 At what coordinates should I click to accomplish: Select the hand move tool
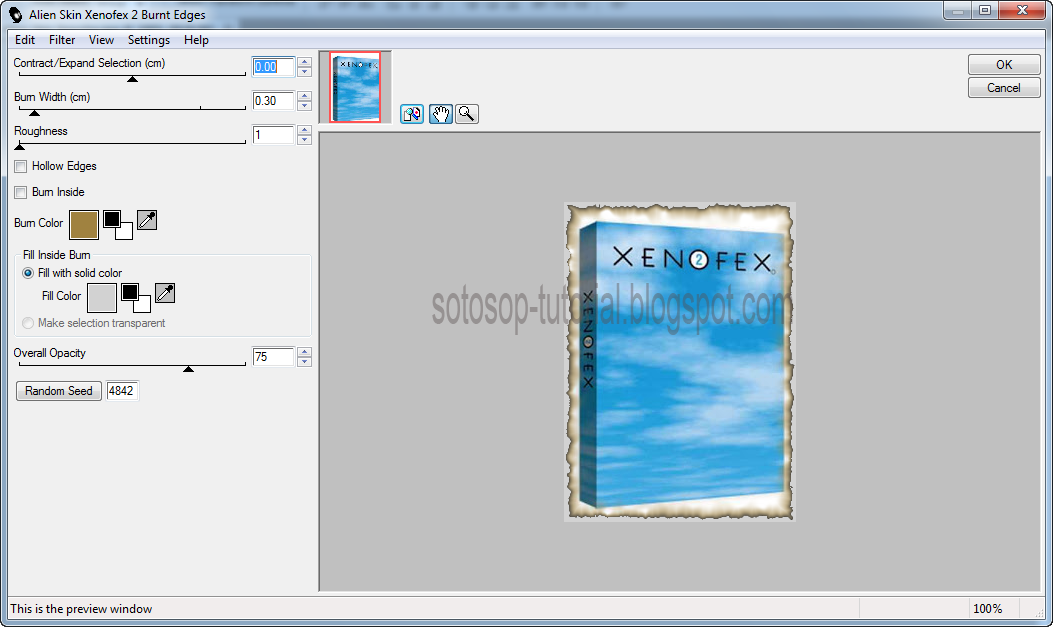(x=441, y=114)
